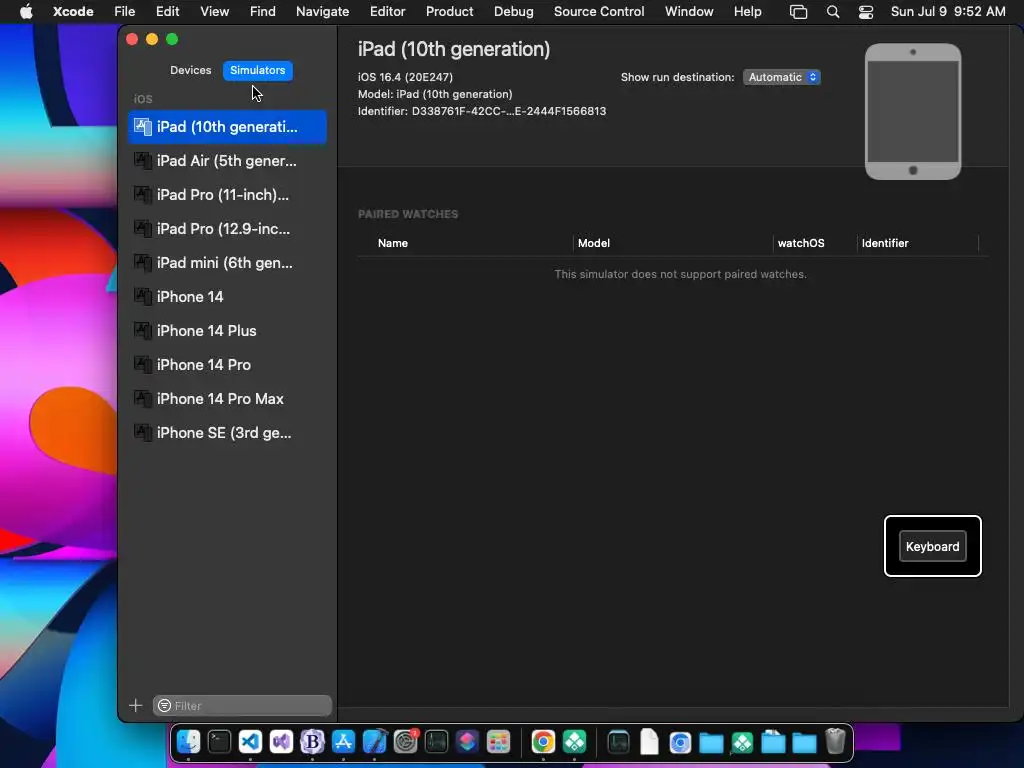Open the Show run destination dropdown
The height and width of the screenshot is (768, 1024).
click(x=782, y=77)
